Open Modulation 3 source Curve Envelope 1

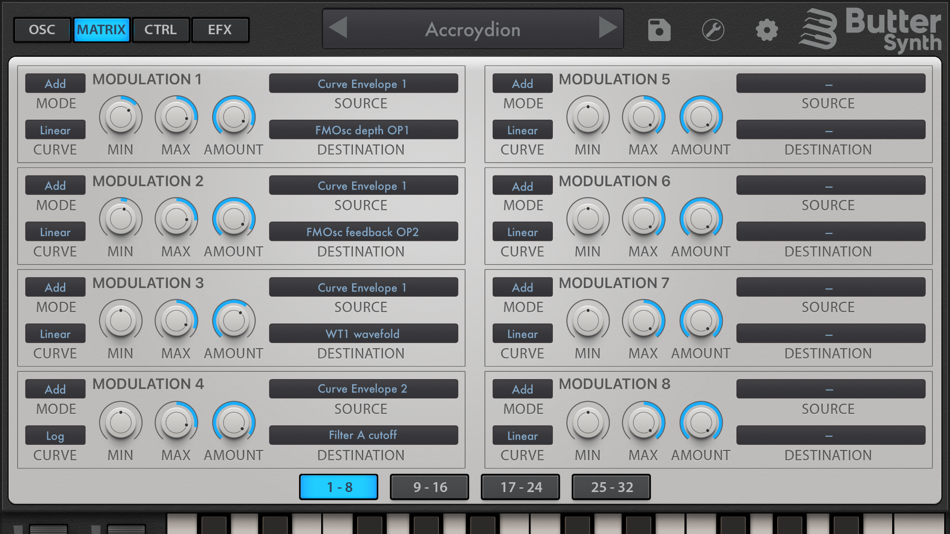tap(364, 287)
